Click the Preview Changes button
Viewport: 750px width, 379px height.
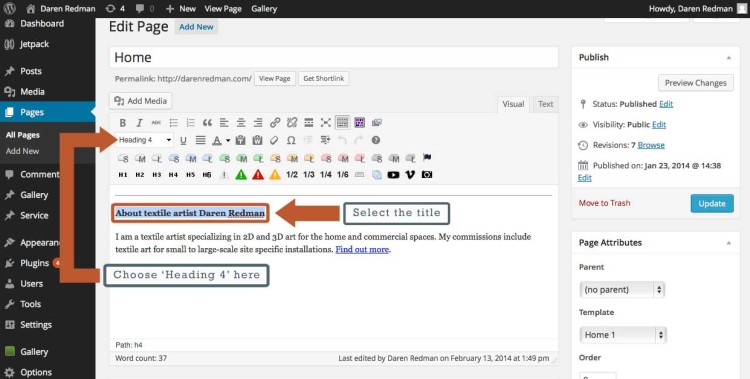tap(695, 83)
